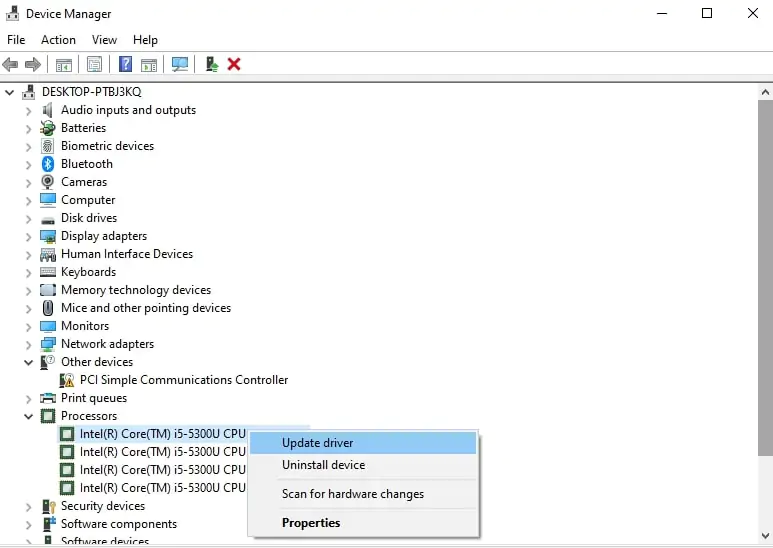Screen dimensions: 773x548
Task: Click the Audio inputs and outputs speaker icon
Action: click(47, 110)
